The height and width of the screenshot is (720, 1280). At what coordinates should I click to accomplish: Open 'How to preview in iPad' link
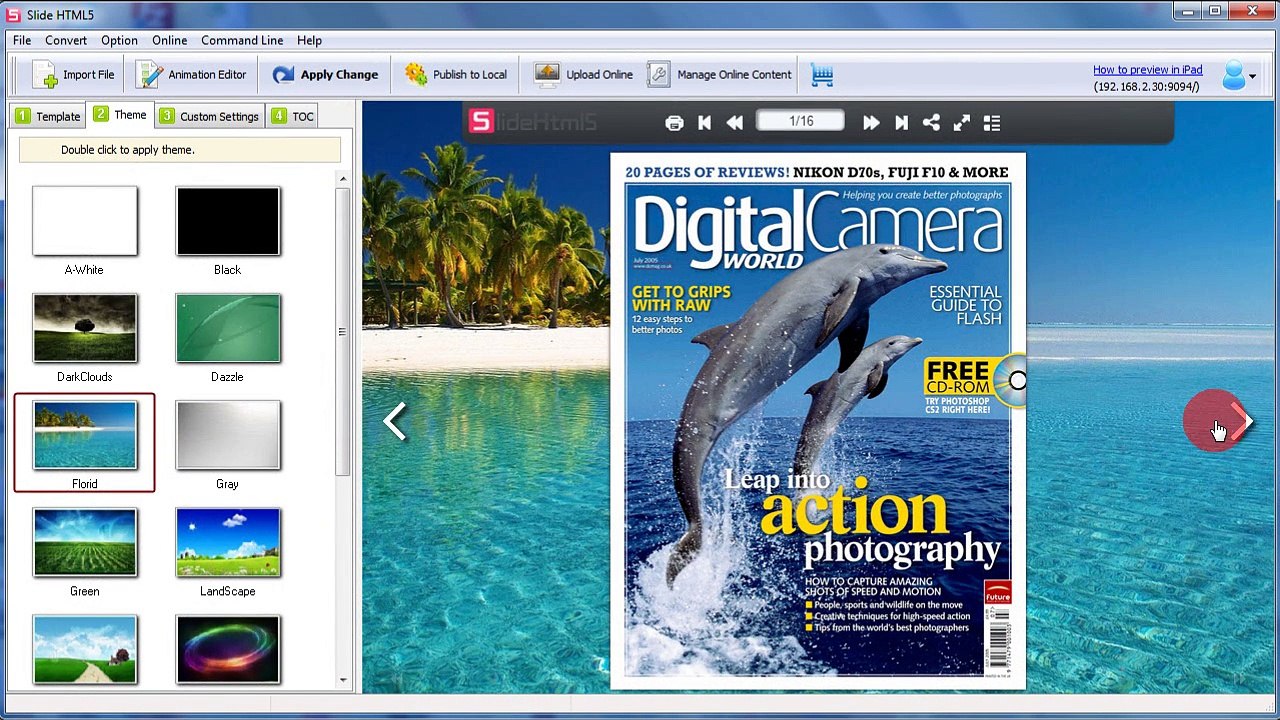pyautogui.click(x=1147, y=70)
